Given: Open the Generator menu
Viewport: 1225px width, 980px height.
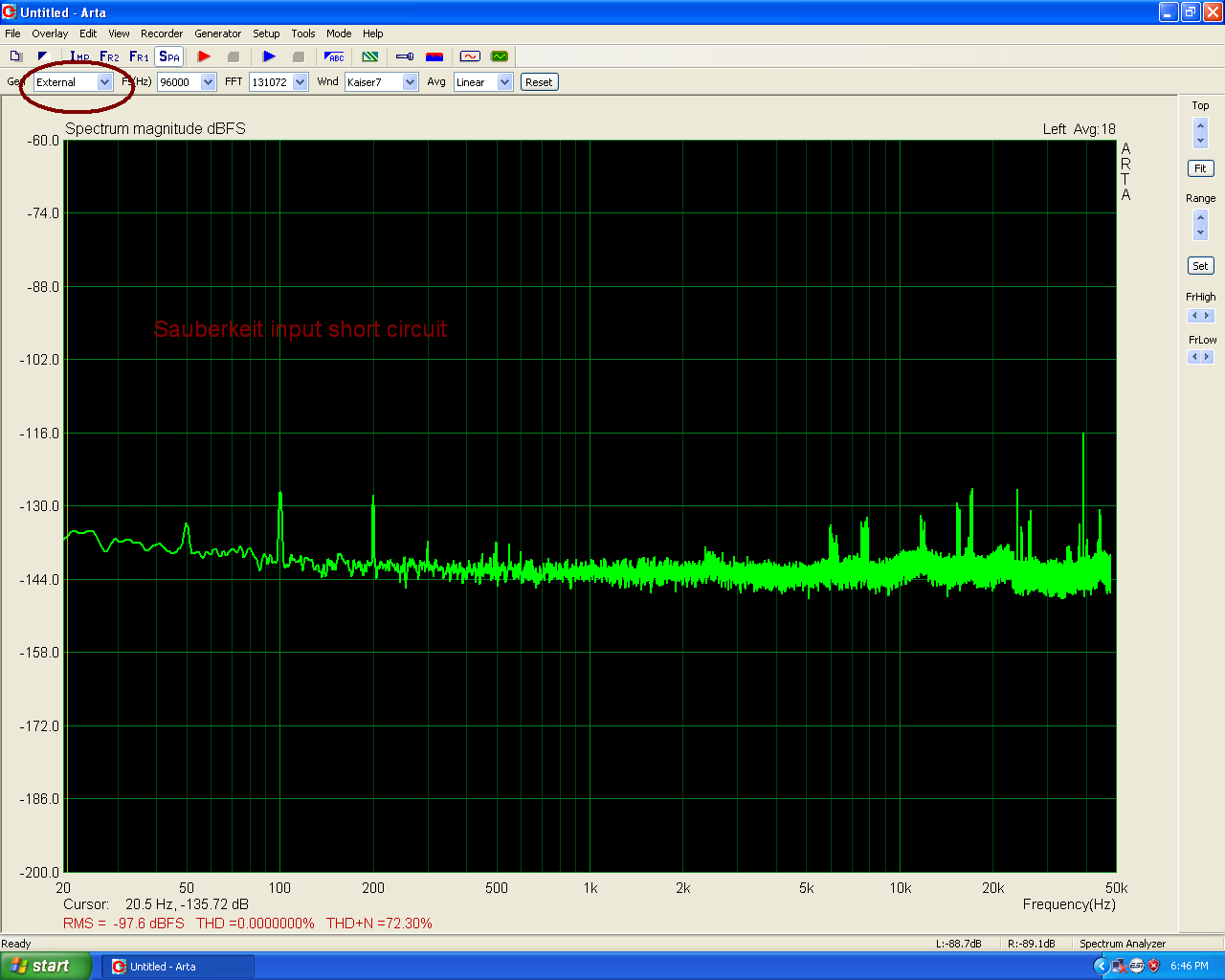Looking at the screenshot, I should click(x=218, y=33).
